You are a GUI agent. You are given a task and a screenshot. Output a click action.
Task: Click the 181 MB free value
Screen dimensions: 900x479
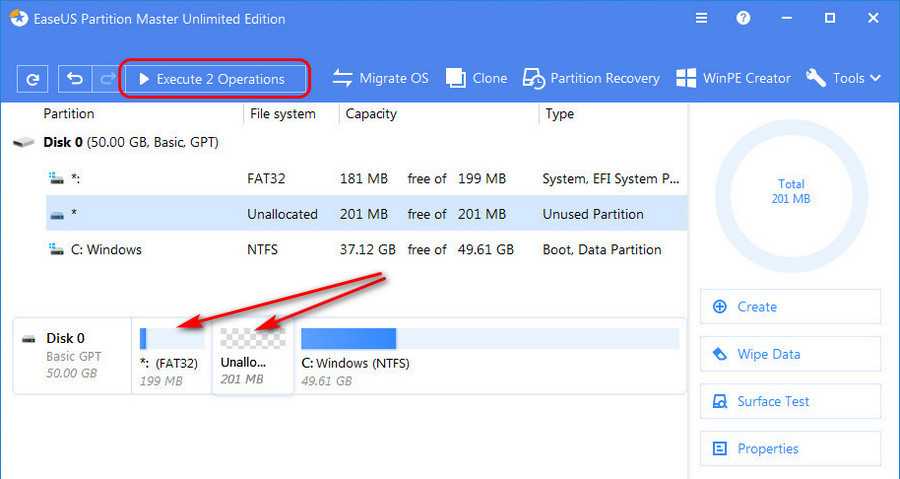click(363, 178)
